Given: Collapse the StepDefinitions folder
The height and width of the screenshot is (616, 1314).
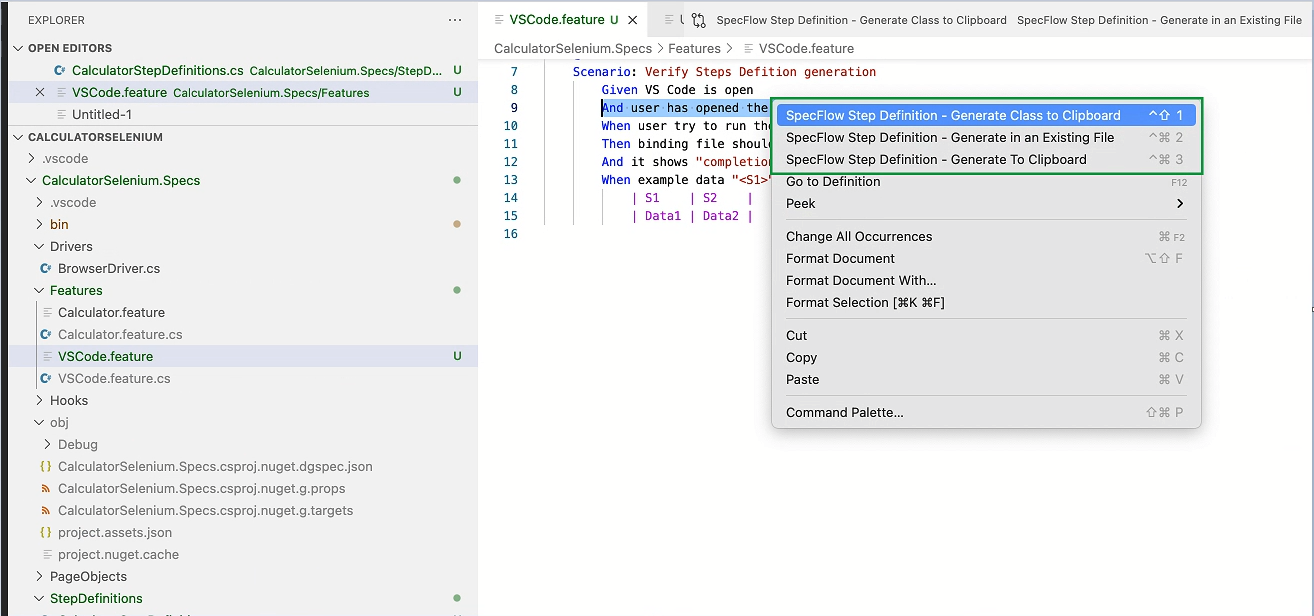Looking at the screenshot, I should pyautogui.click(x=39, y=598).
